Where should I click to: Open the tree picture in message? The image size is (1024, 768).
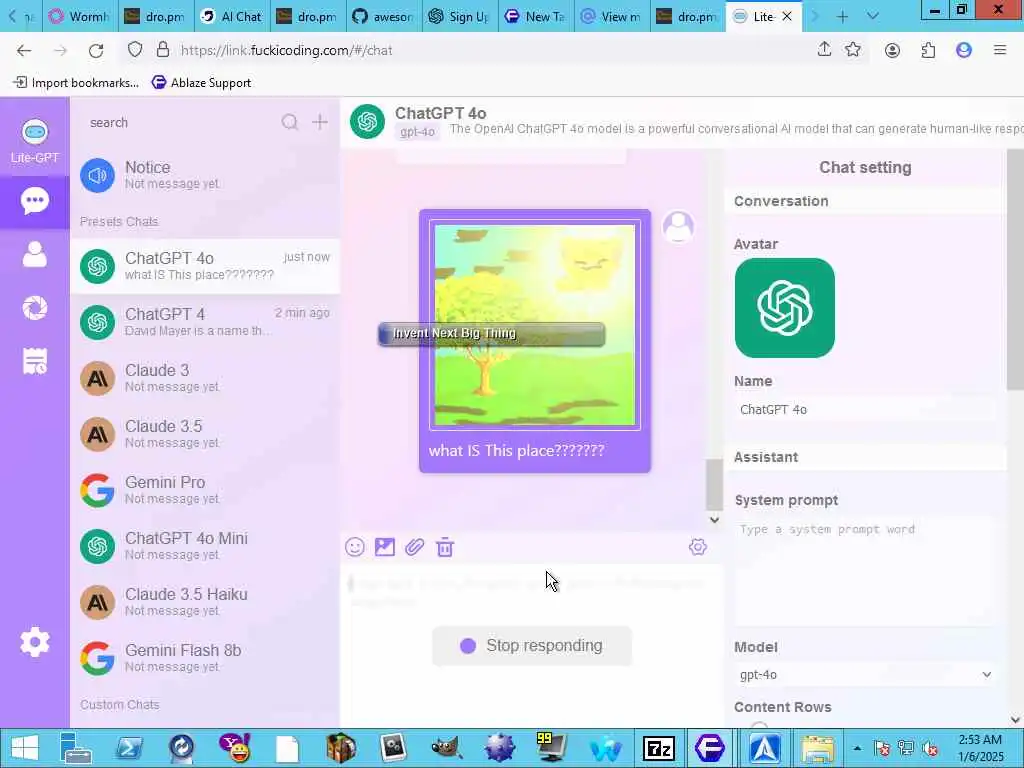coord(535,325)
